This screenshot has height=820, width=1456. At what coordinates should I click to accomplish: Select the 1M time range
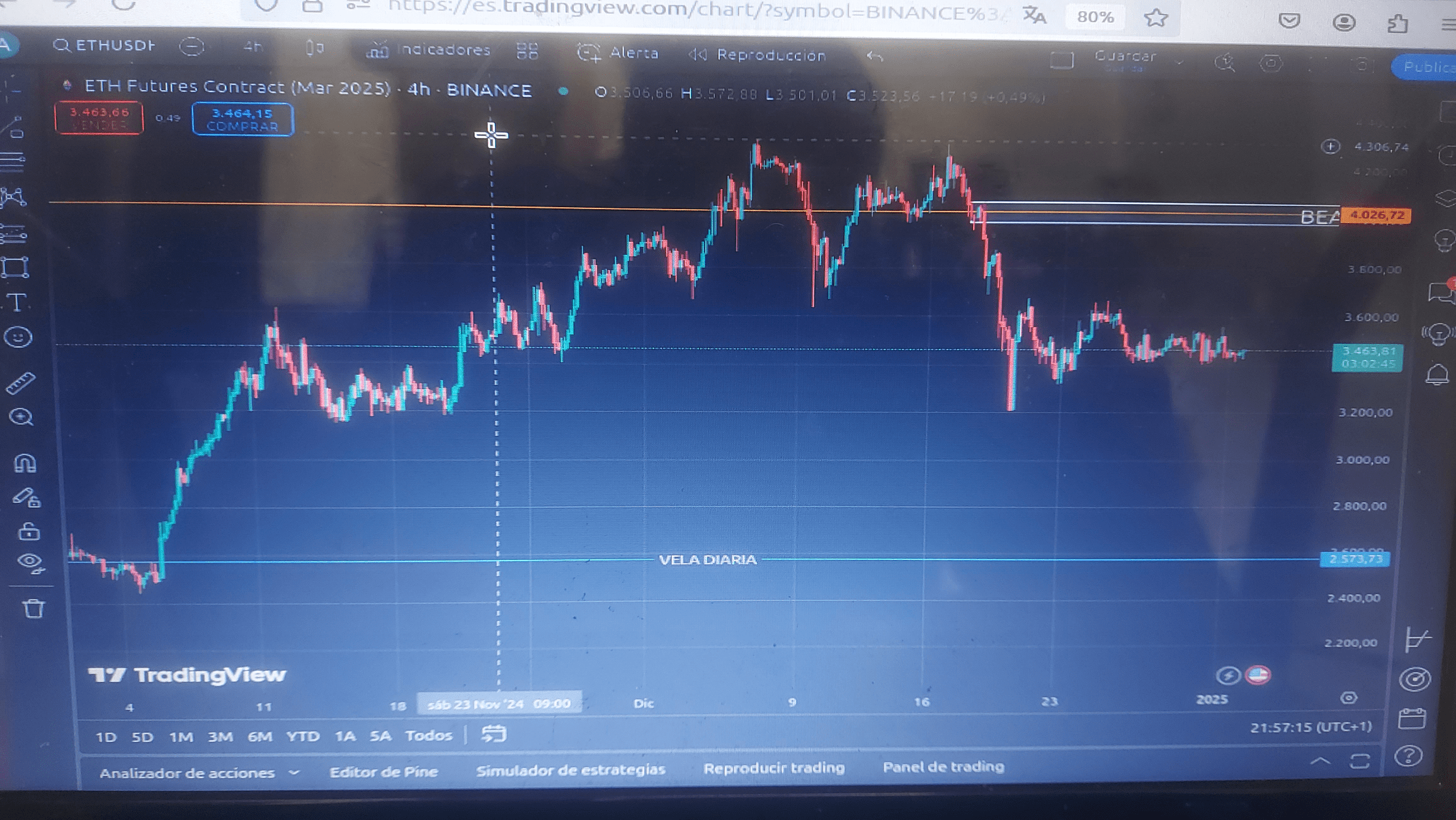[181, 737]
